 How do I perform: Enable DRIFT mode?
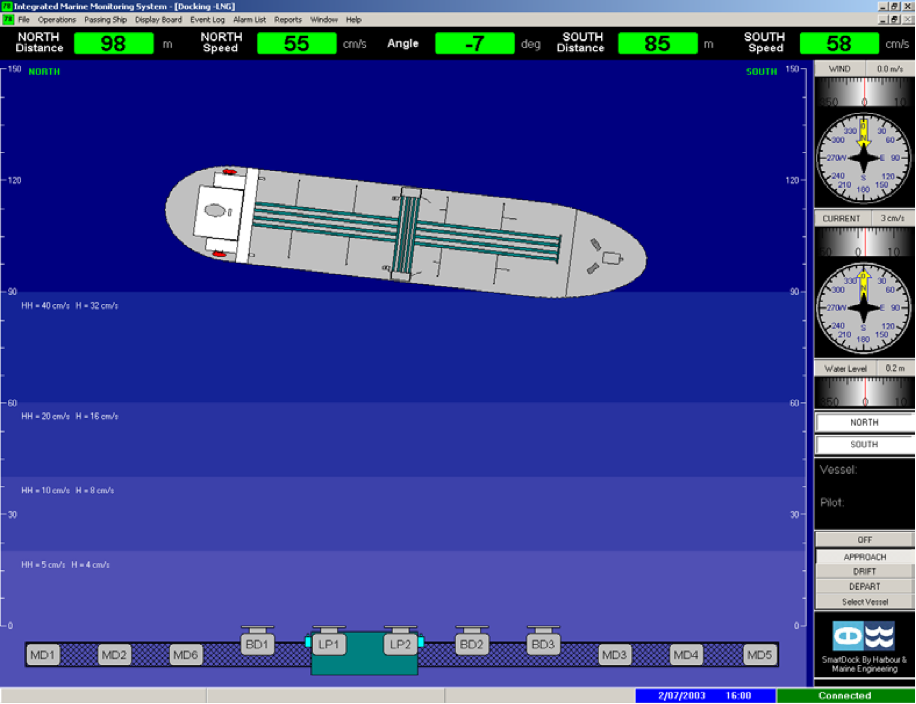pyautogui.click(x=864, y=572)
